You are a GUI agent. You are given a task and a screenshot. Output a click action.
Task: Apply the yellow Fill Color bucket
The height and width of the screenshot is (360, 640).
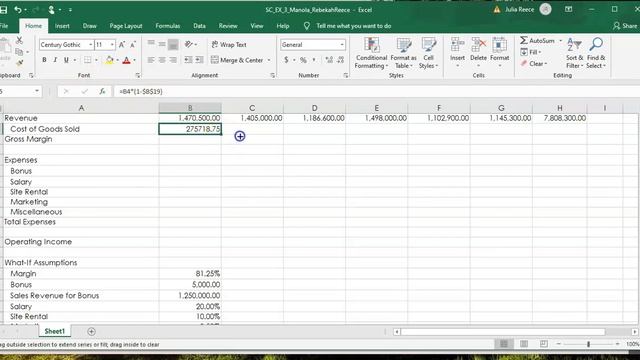coord(109,60)
